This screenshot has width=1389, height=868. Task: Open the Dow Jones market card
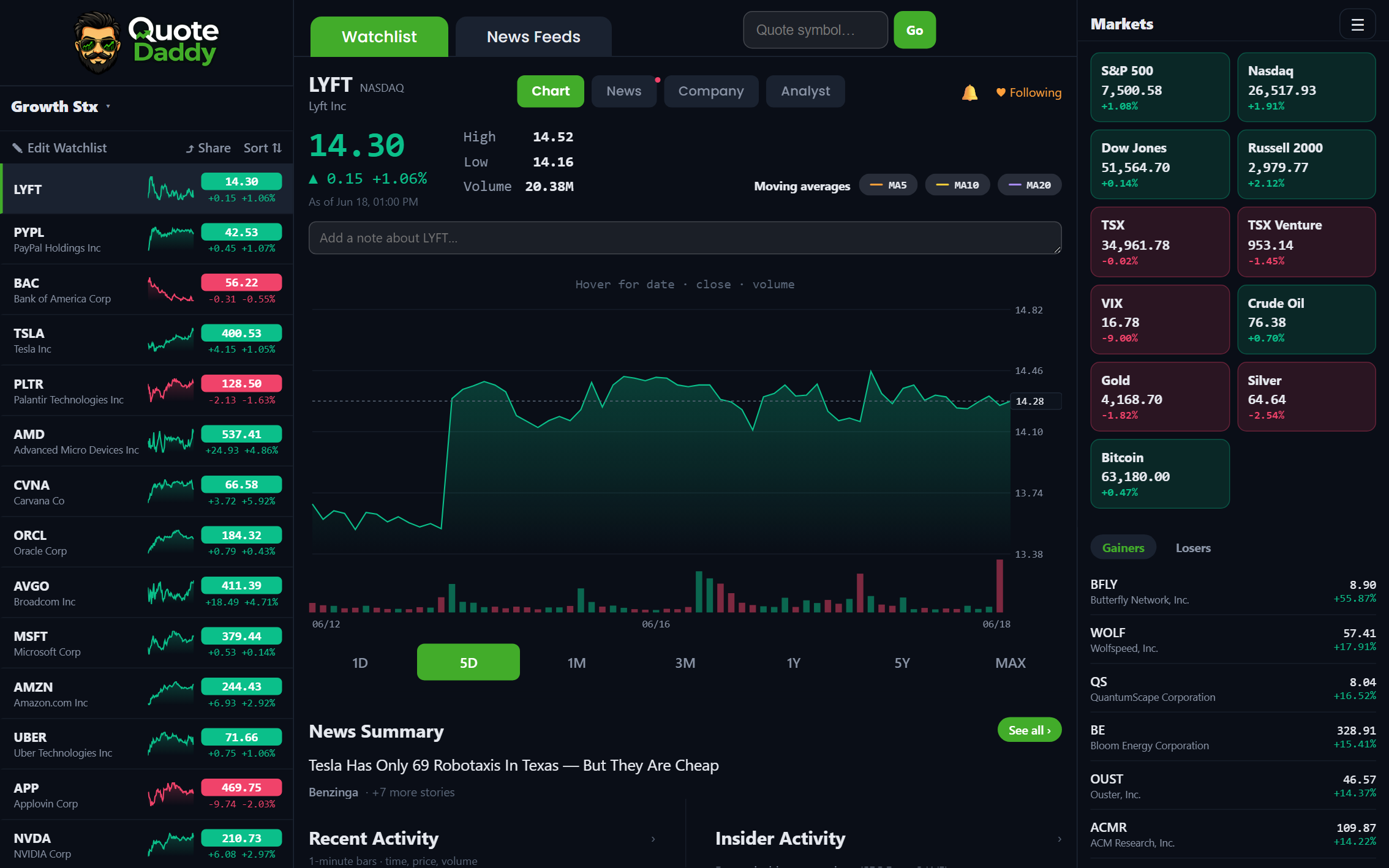(x=1160, y=165)
